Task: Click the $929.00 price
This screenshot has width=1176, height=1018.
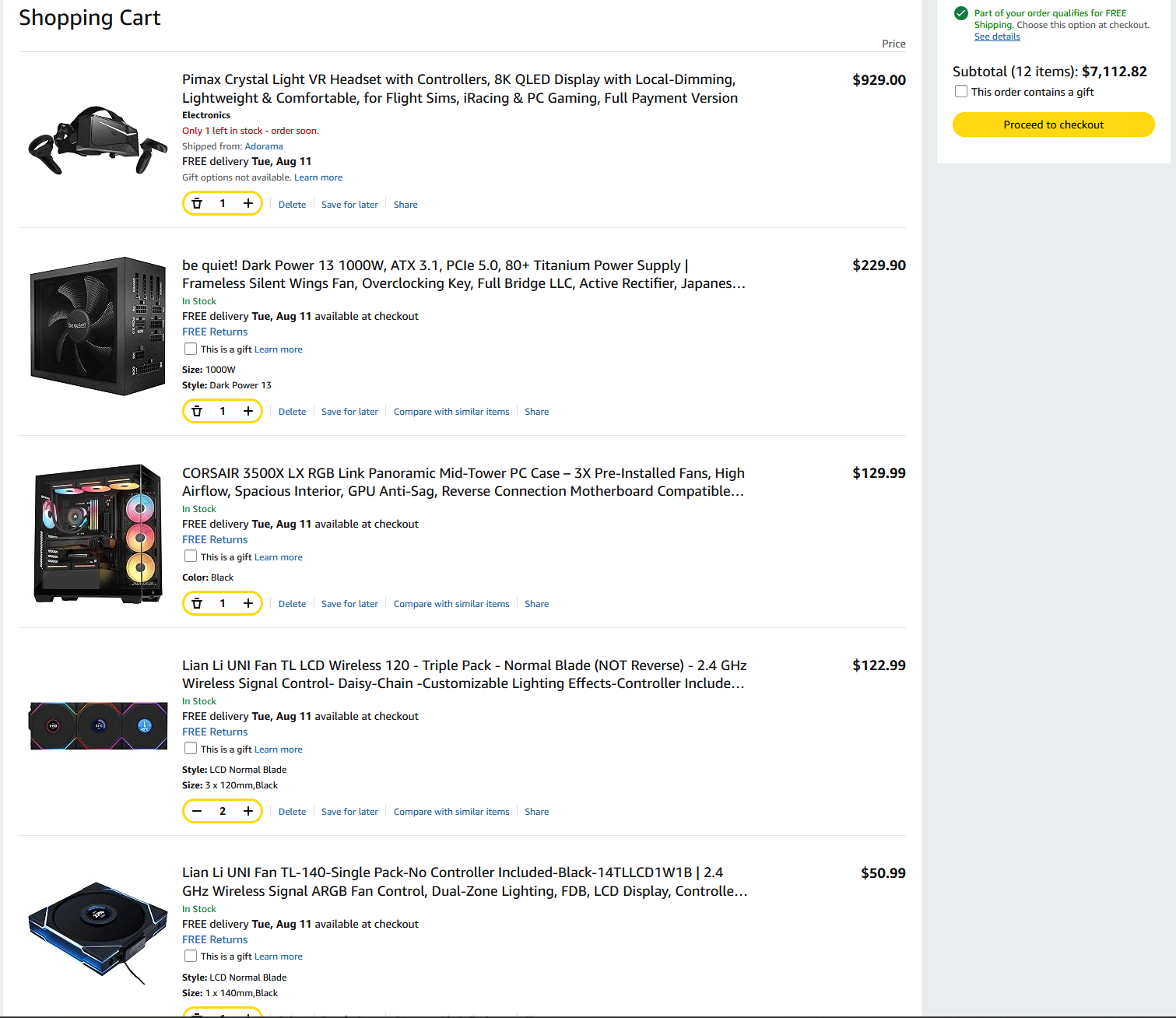Action: point(879,80)
